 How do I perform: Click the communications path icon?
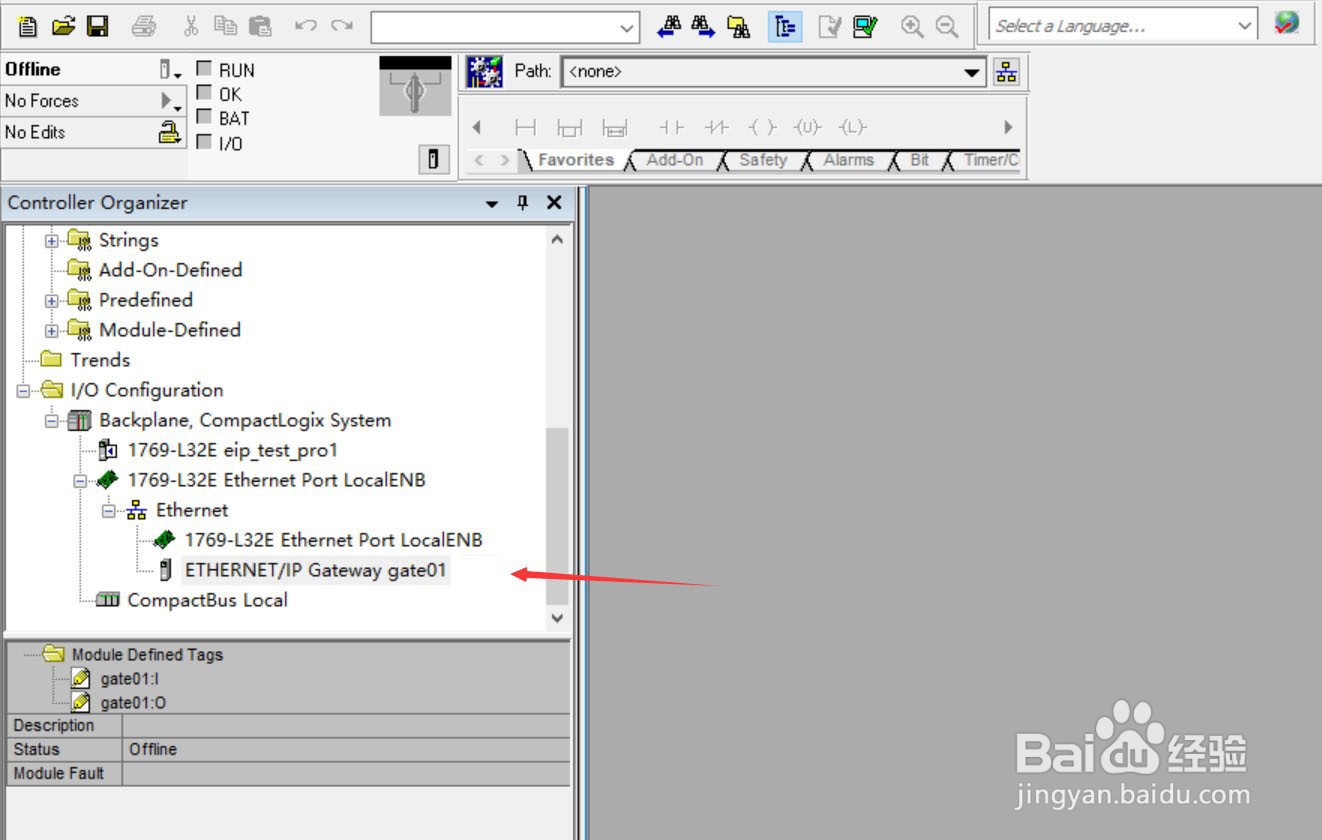pyautogui.click(x=484, y=71)
